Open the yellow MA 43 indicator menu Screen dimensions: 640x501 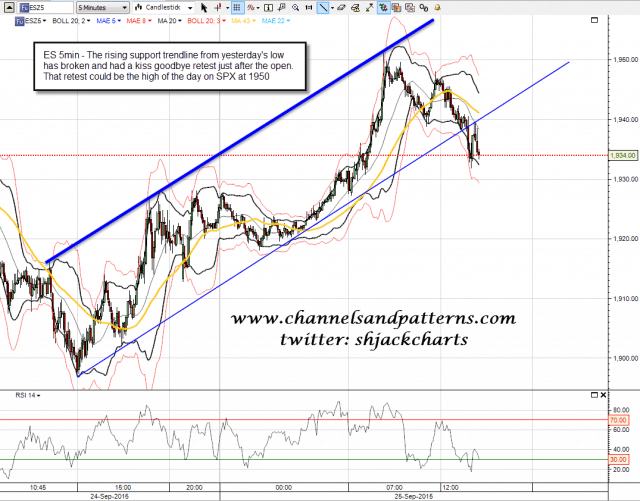click(x=243, y=20)
